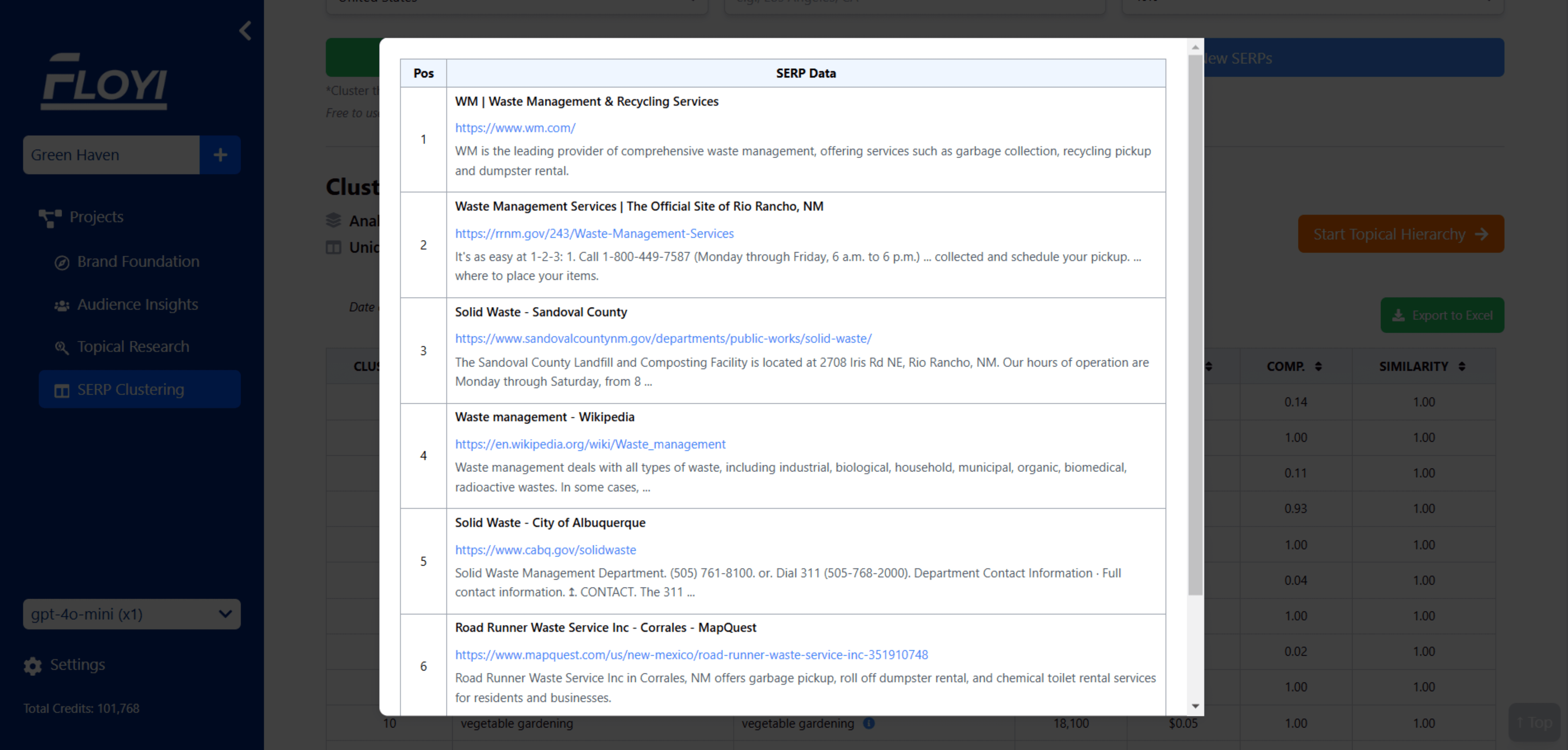Open the rrnm.gov Waste-Management-Services link

tap(594, 233)
